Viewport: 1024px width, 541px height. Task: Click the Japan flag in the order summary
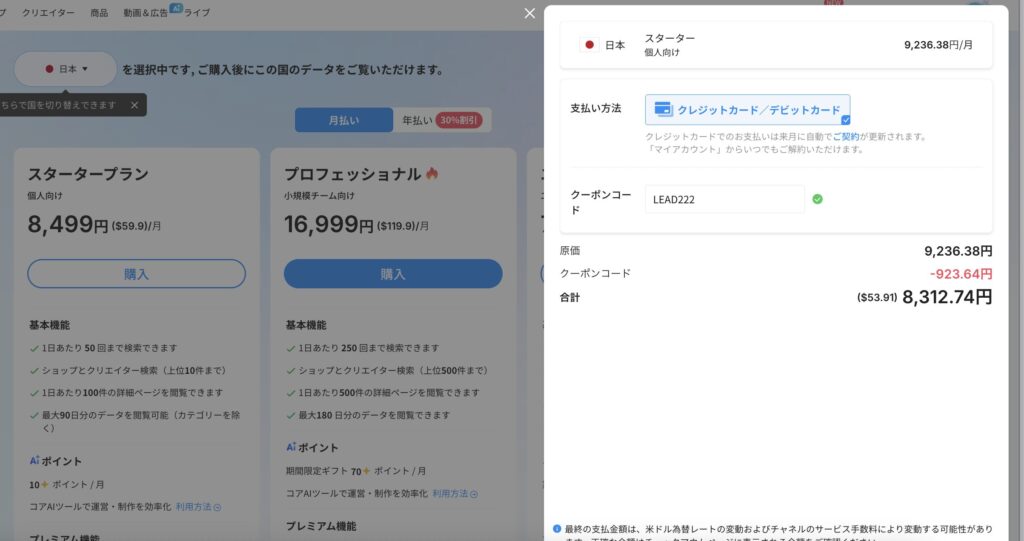(x=589, y=45)
